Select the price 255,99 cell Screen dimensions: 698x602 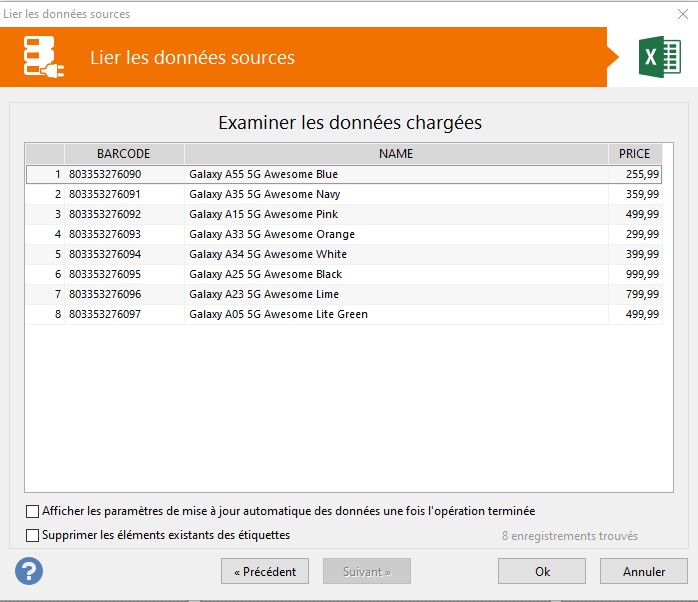click(x=635, y=174)
